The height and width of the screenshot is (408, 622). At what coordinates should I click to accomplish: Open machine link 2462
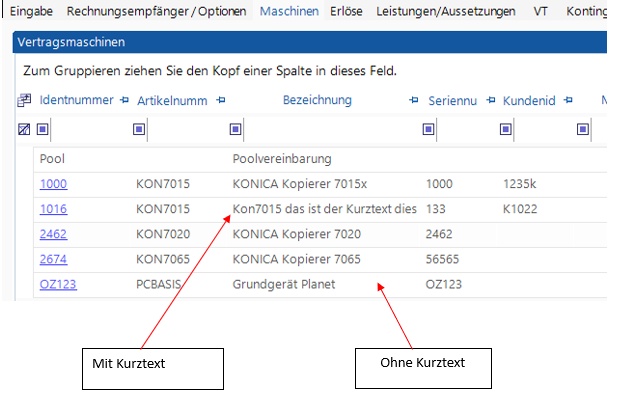tap(53, 234)
